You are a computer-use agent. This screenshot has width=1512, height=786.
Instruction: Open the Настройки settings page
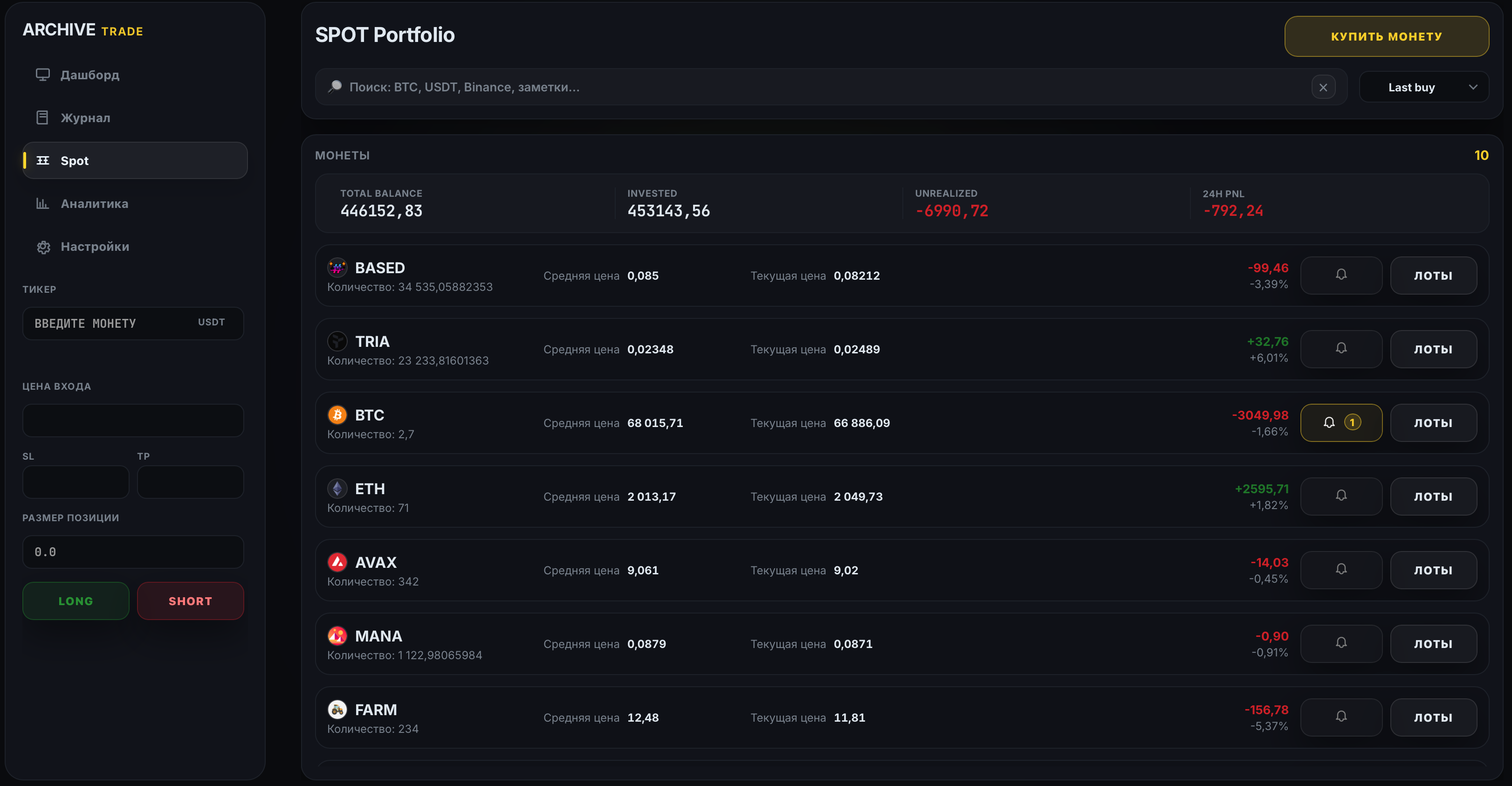(x=94, y=247)
